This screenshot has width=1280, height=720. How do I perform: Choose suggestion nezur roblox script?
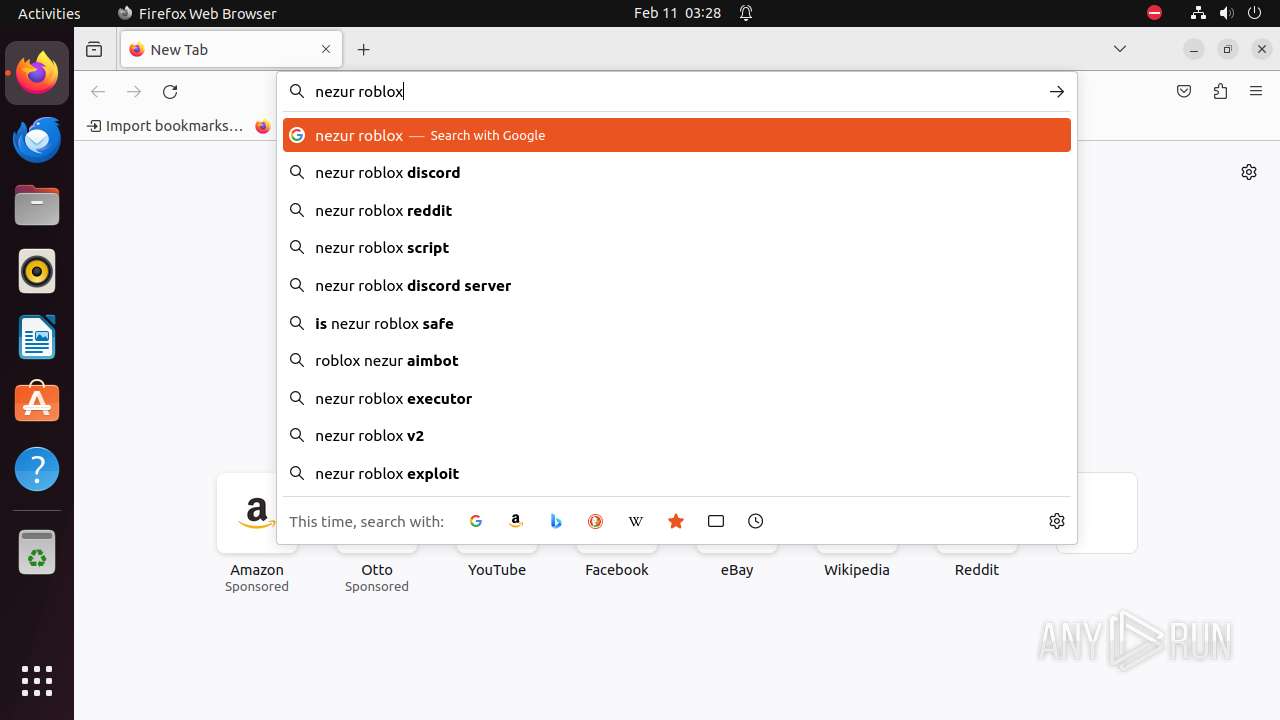point(677,248)
